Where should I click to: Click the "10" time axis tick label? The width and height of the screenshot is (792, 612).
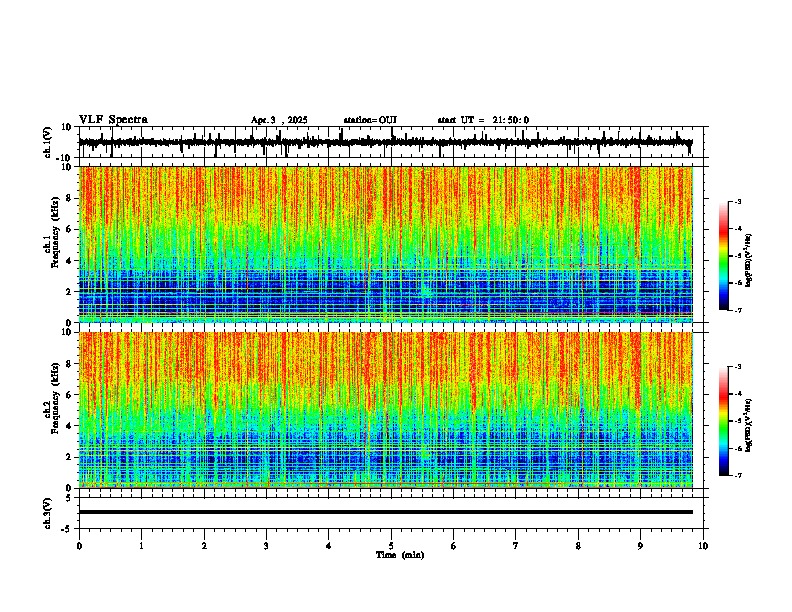tap(703, 546)
